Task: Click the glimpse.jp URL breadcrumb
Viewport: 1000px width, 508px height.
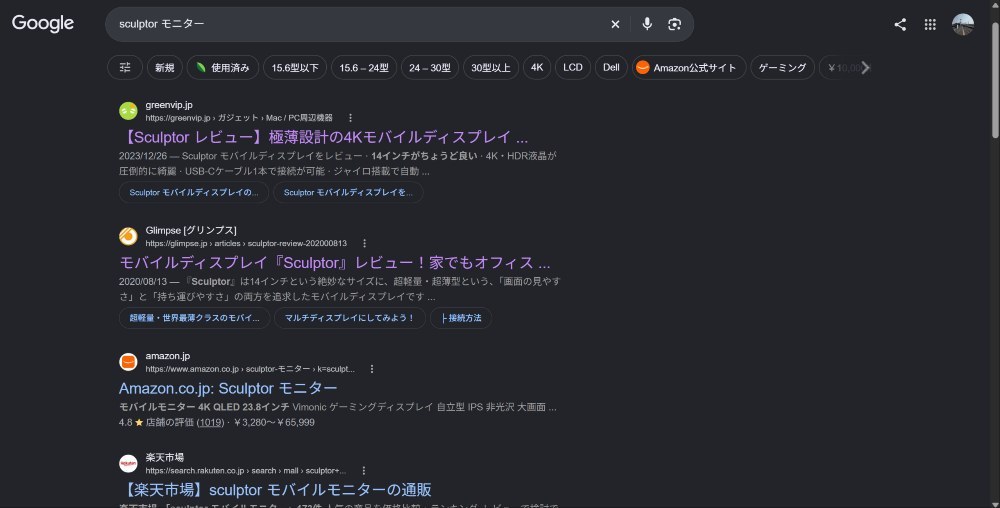Action: pos(246,243)
